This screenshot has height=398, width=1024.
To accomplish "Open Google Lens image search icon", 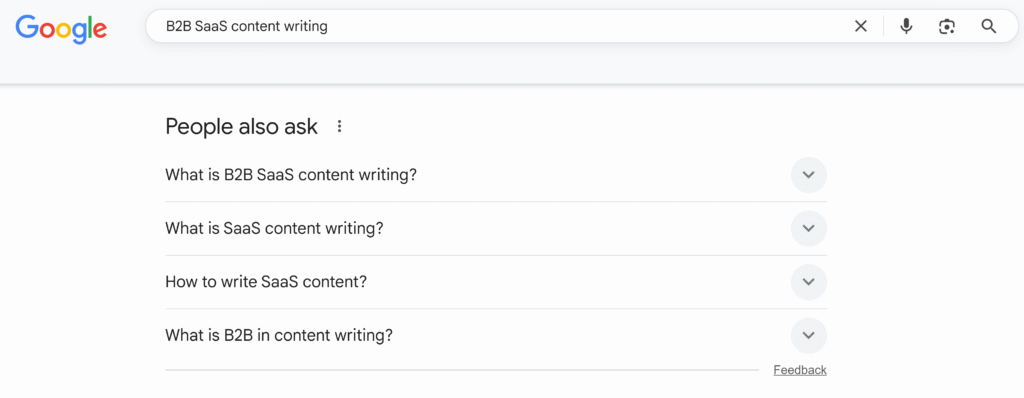I will (947, 26).
